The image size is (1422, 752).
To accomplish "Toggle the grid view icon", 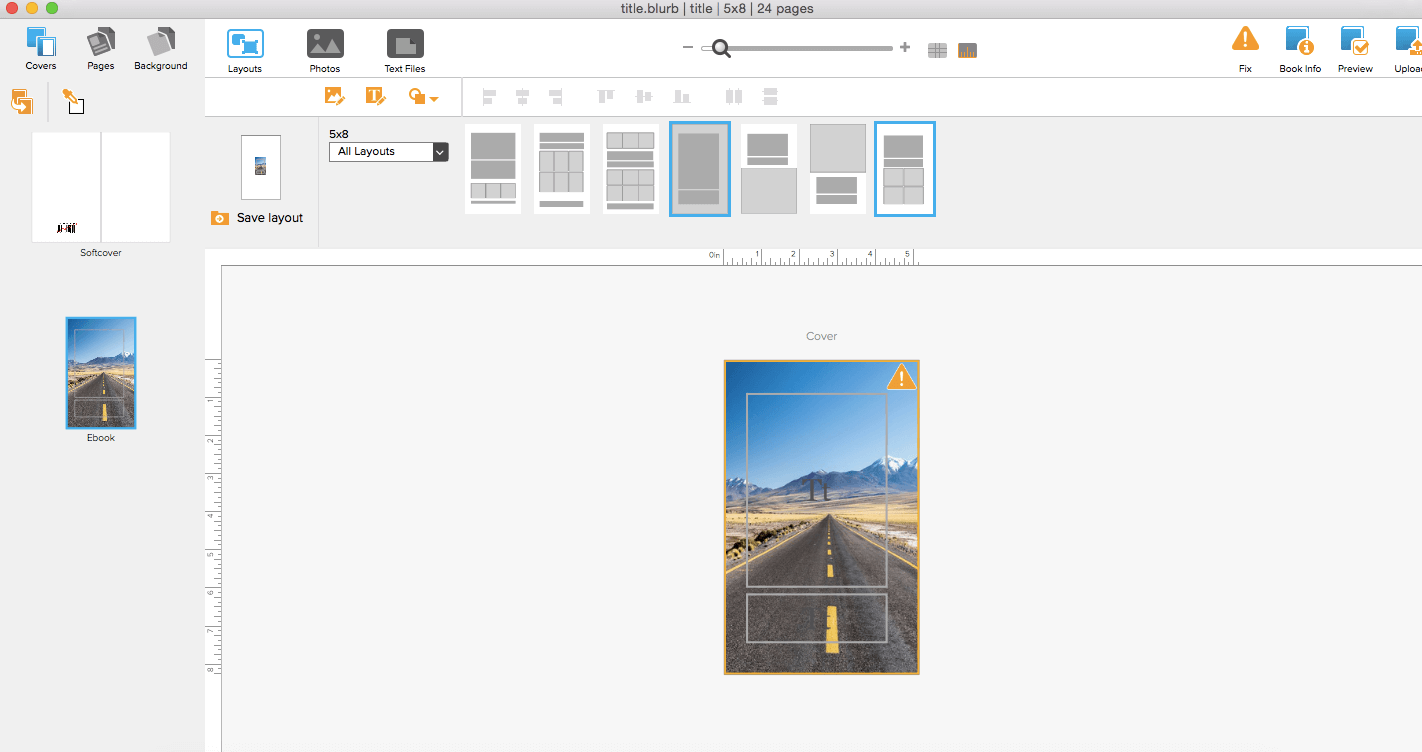I will coord(937,50).
